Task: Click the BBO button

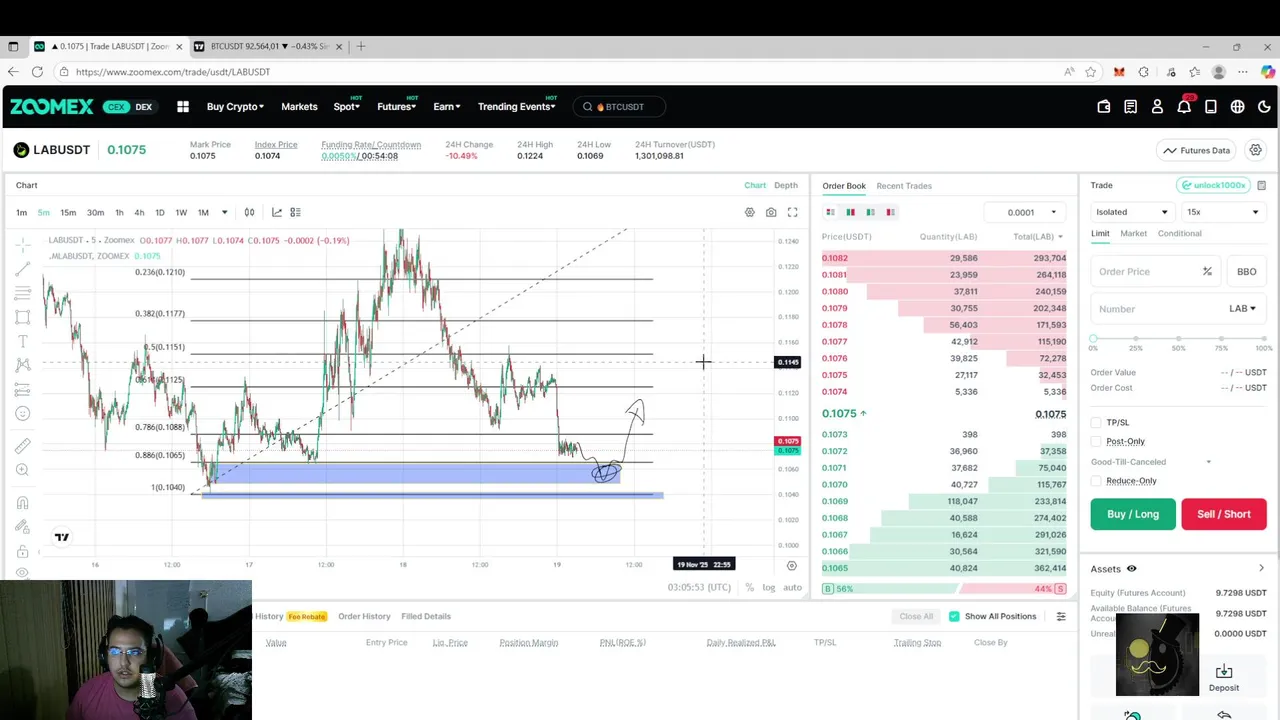Action: click(x=1246, y=272)
